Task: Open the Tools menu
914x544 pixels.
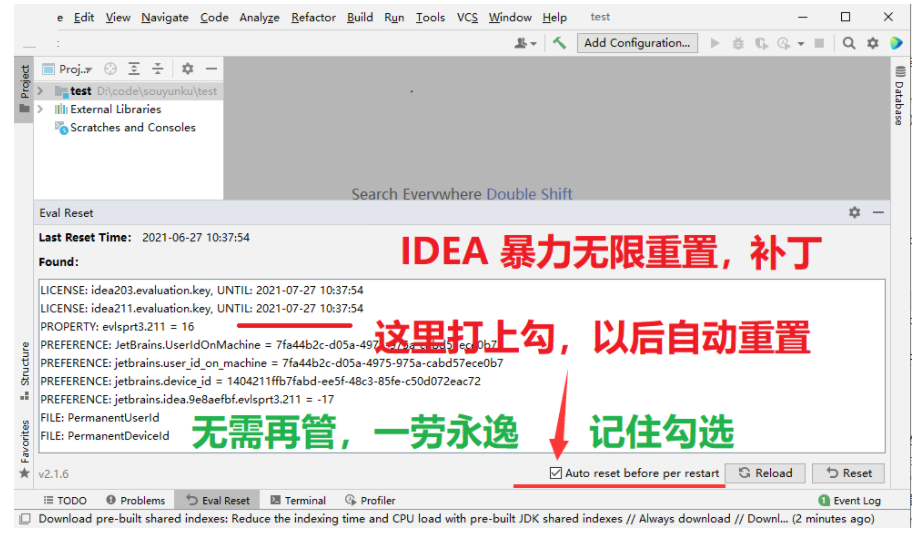Action: pos(430,17)
